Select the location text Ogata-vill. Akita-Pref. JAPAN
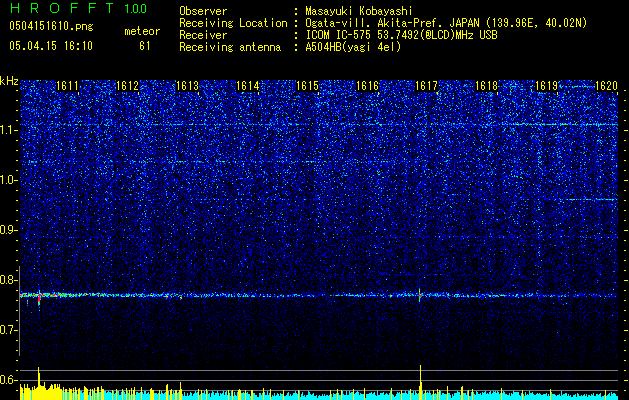 pos(392,23)
